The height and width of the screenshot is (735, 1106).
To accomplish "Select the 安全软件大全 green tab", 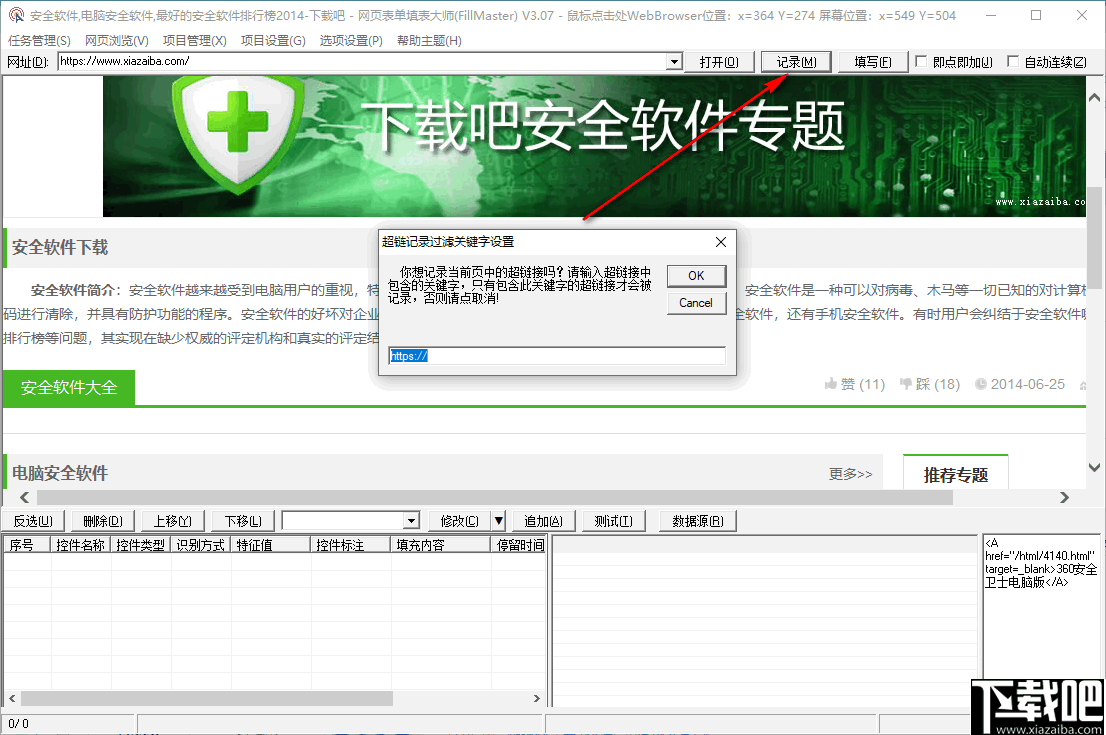I will (x=69, y=387).
